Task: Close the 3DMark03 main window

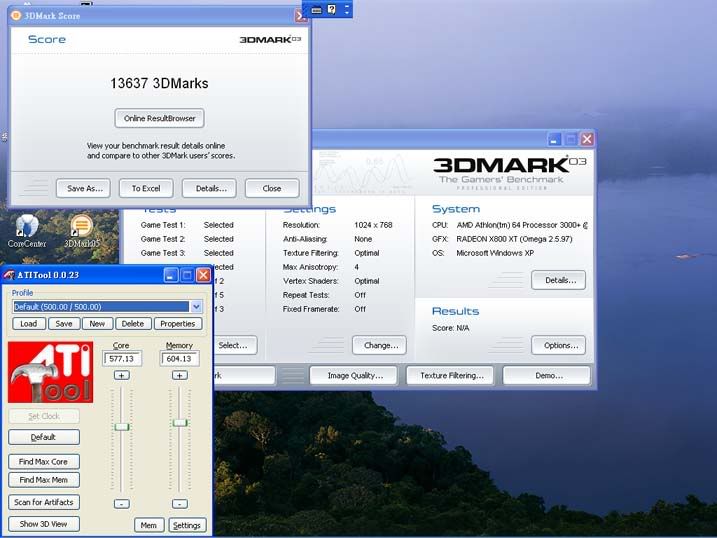Action: (x=587, y=139)
